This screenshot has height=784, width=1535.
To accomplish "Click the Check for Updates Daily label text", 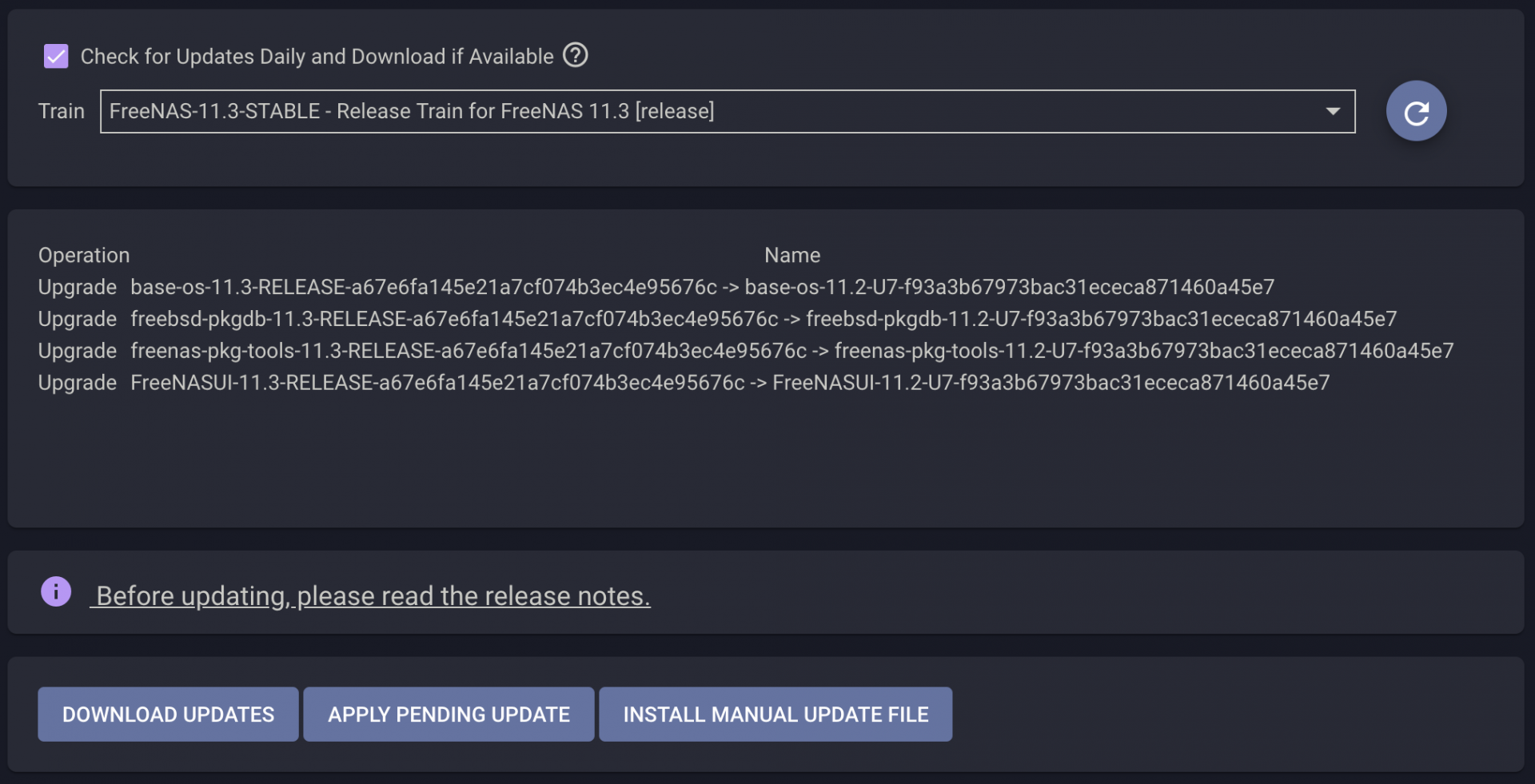I will (x=317, y=57).
